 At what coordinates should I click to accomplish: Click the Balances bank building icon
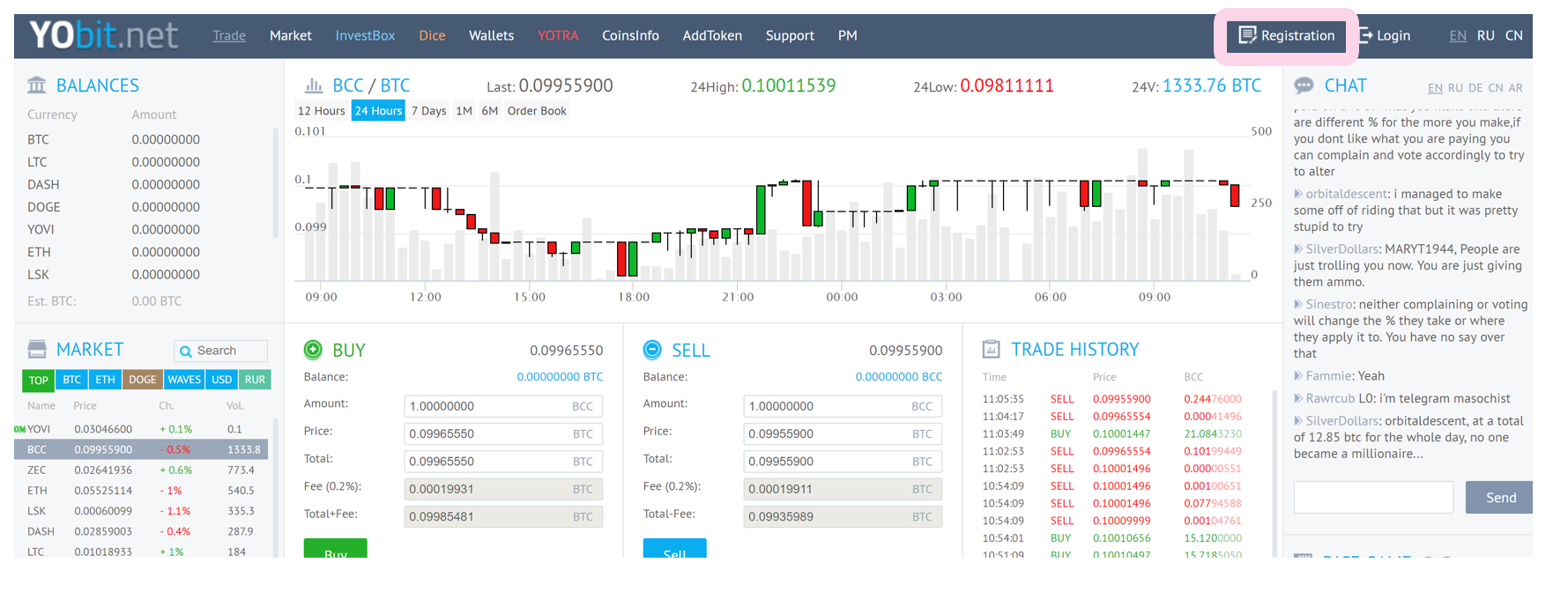(x=37, y=85)
